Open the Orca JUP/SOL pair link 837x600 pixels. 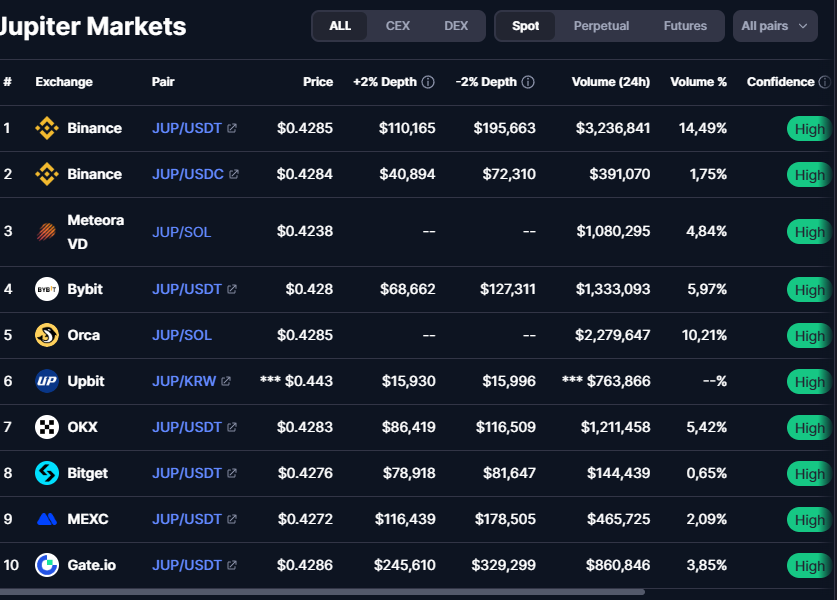pos(181,335)
